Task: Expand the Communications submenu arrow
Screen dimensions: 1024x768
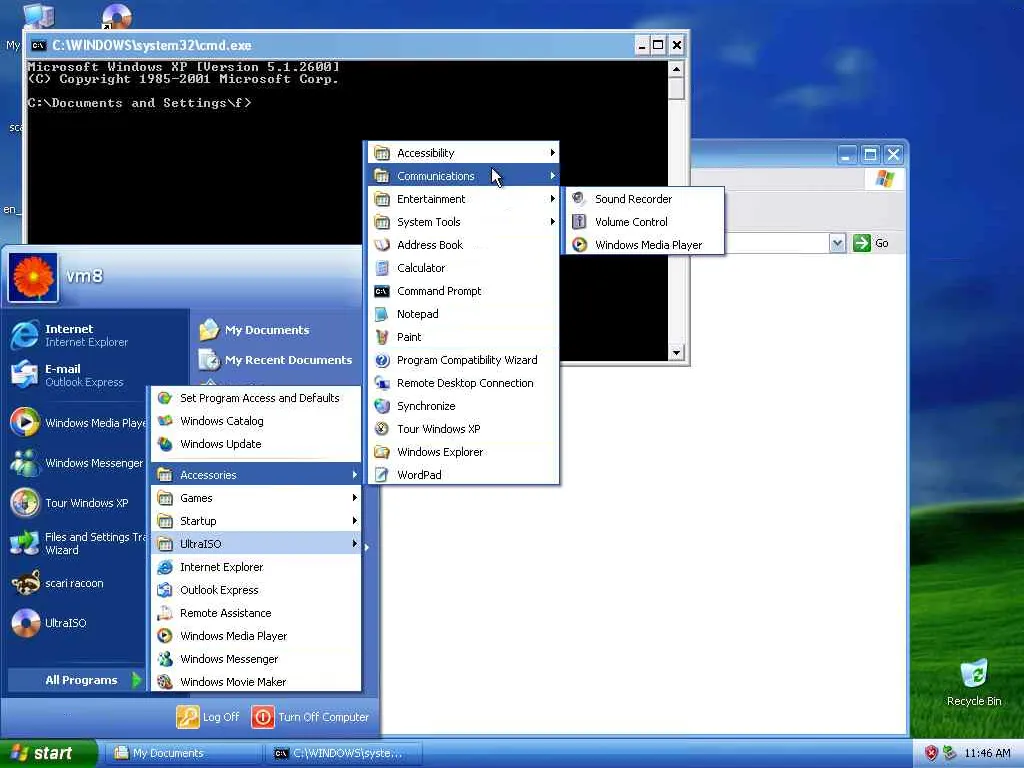Action: coord(552,176)
